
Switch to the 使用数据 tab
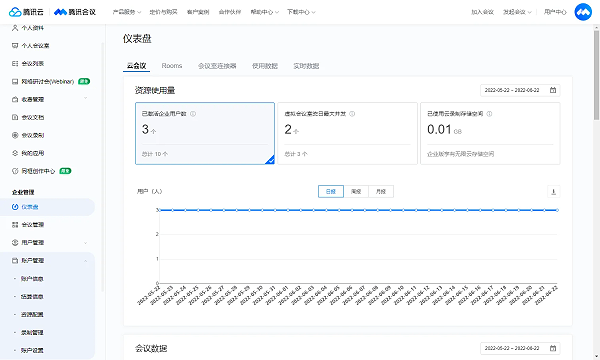click(265, 66)
